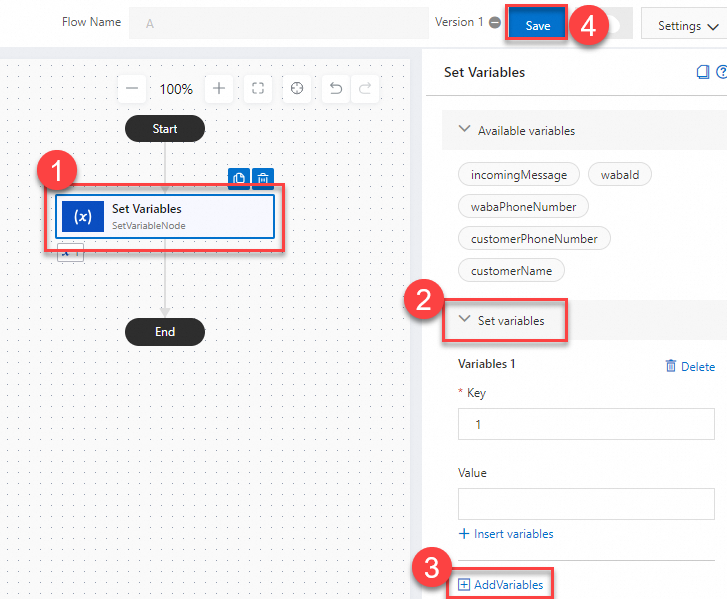Delete the Set Variables node via trash icon
The image size is (727, 599).
(x=263, y=178)
